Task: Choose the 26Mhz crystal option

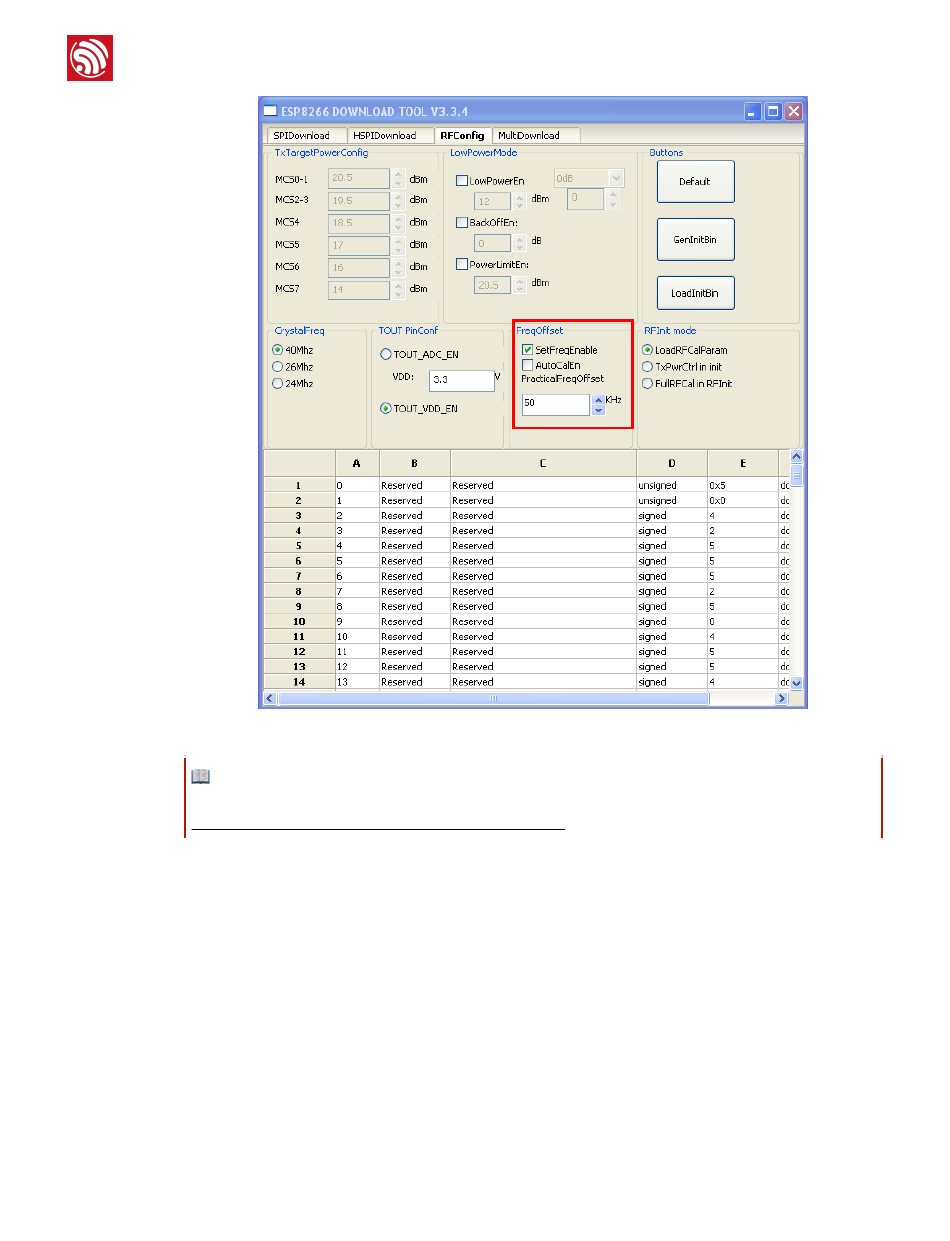Action: [278, 366]
